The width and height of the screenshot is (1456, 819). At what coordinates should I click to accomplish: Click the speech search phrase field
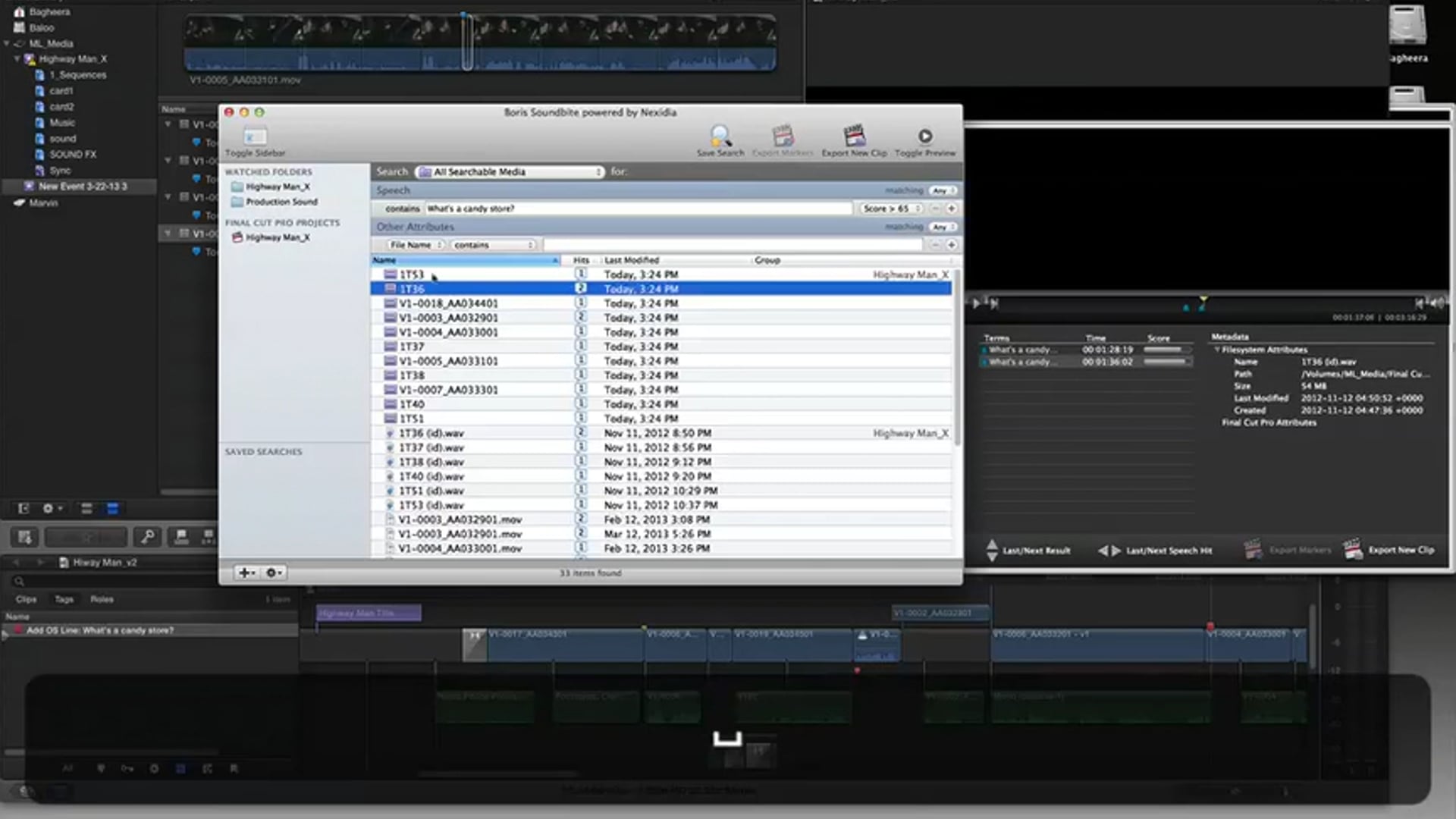tap(638, 209)
